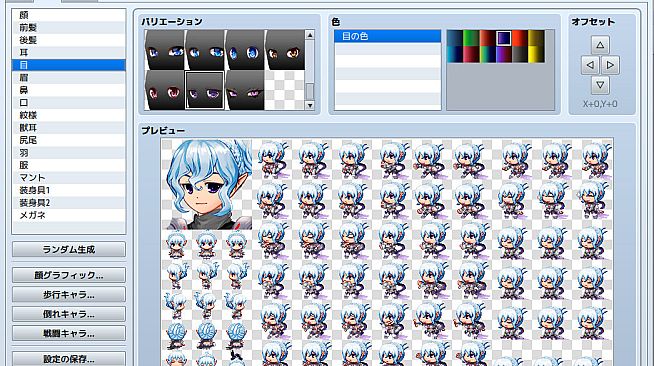Pick the brownish-red swatch in first row
The image size is (654, 366).
[x=487, y=38]
